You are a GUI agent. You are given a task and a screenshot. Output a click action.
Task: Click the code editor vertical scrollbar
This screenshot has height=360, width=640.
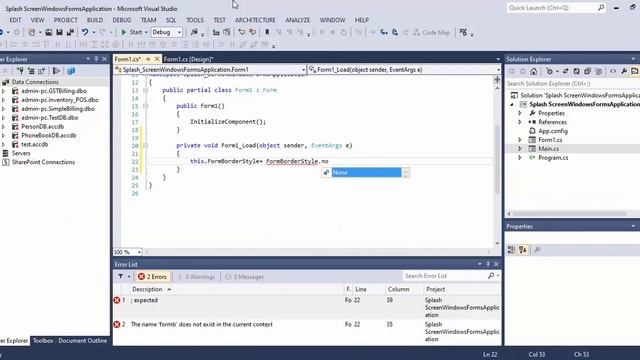497,159
